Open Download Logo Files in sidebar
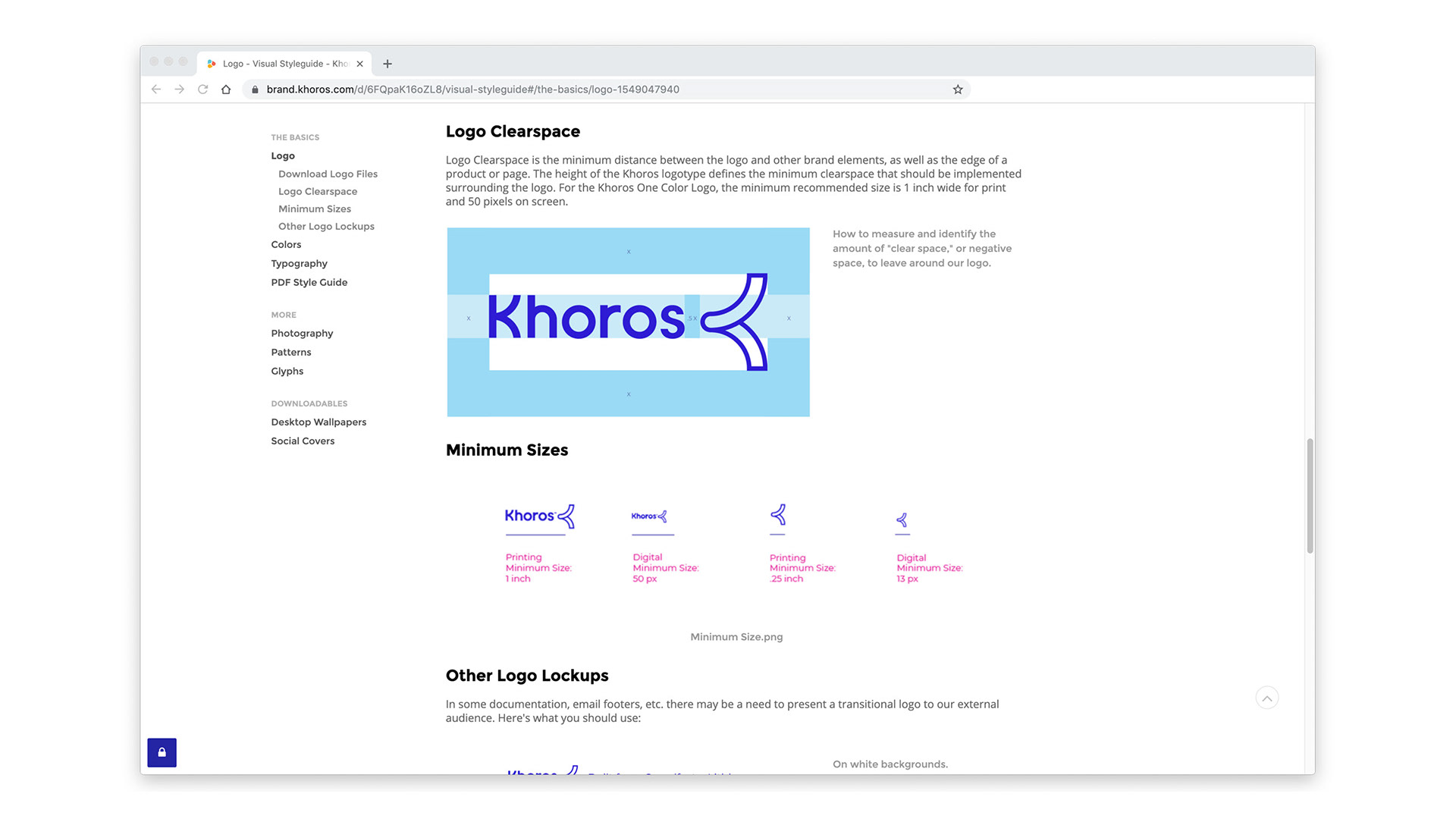The image size is (1456, 819). [x=328, y=174]
